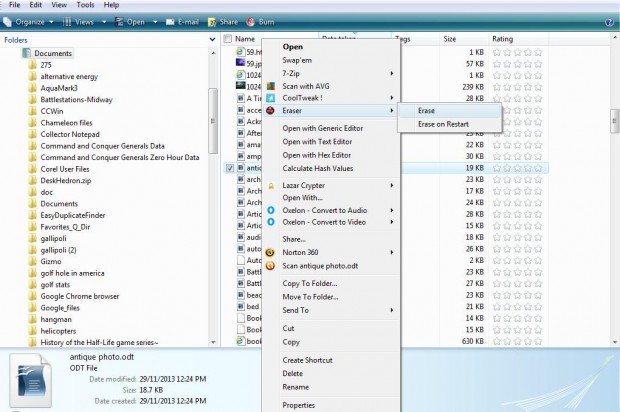The height and width of the screenshot is (412, 620).
Task: Click the AquaMark3 folder icon
Action: click(x=33, y=88)
